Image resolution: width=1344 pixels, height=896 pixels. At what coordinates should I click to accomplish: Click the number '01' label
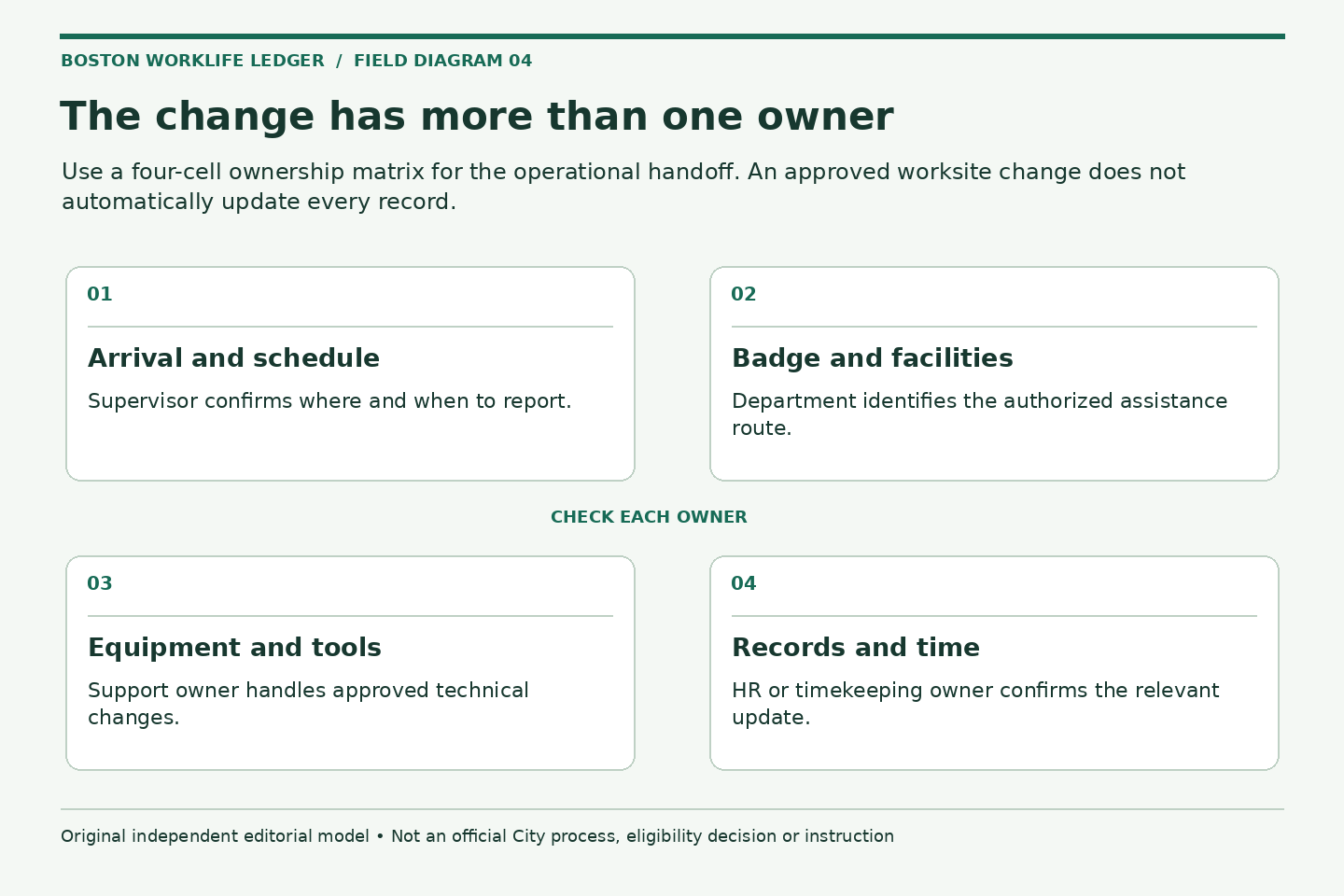[x=100, y=295]
